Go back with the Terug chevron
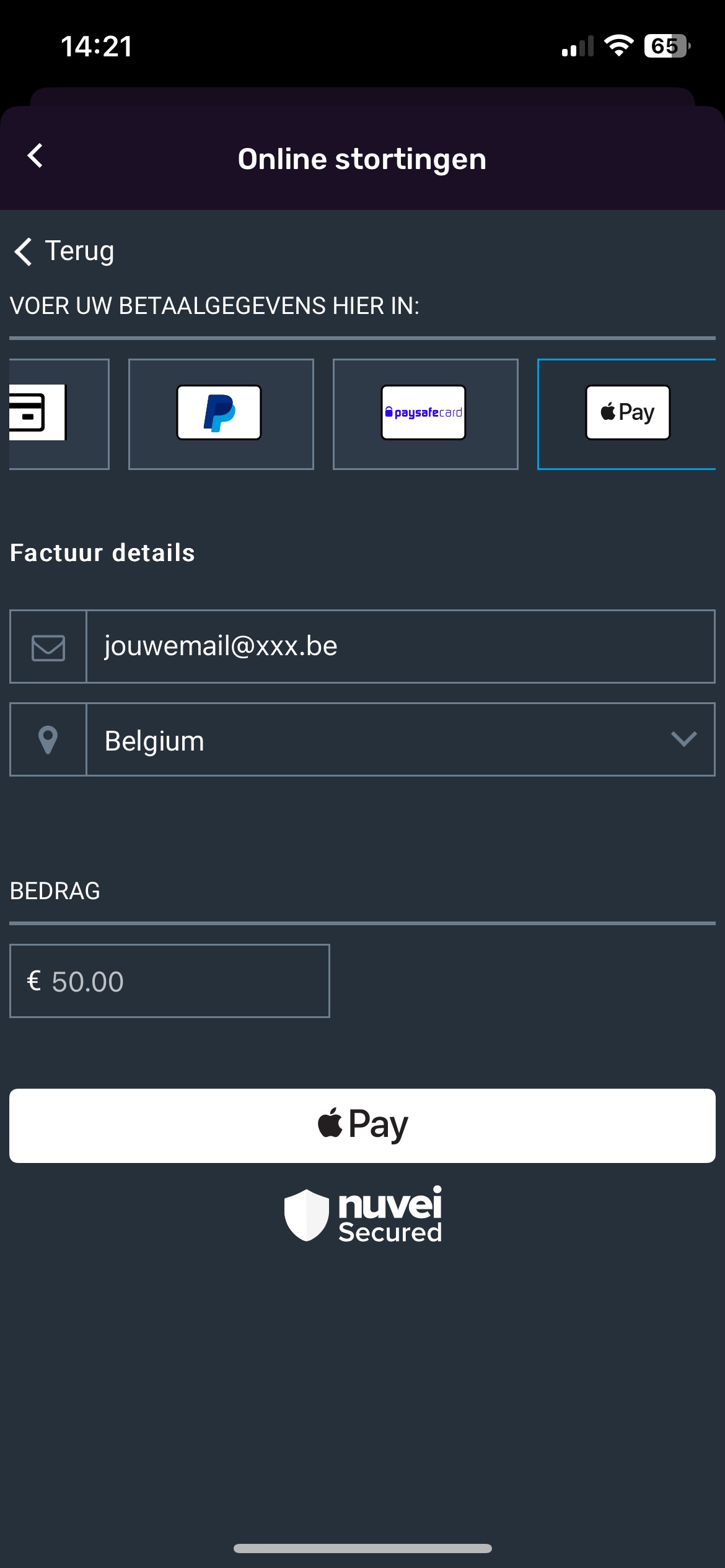 (x=23, y=251)
